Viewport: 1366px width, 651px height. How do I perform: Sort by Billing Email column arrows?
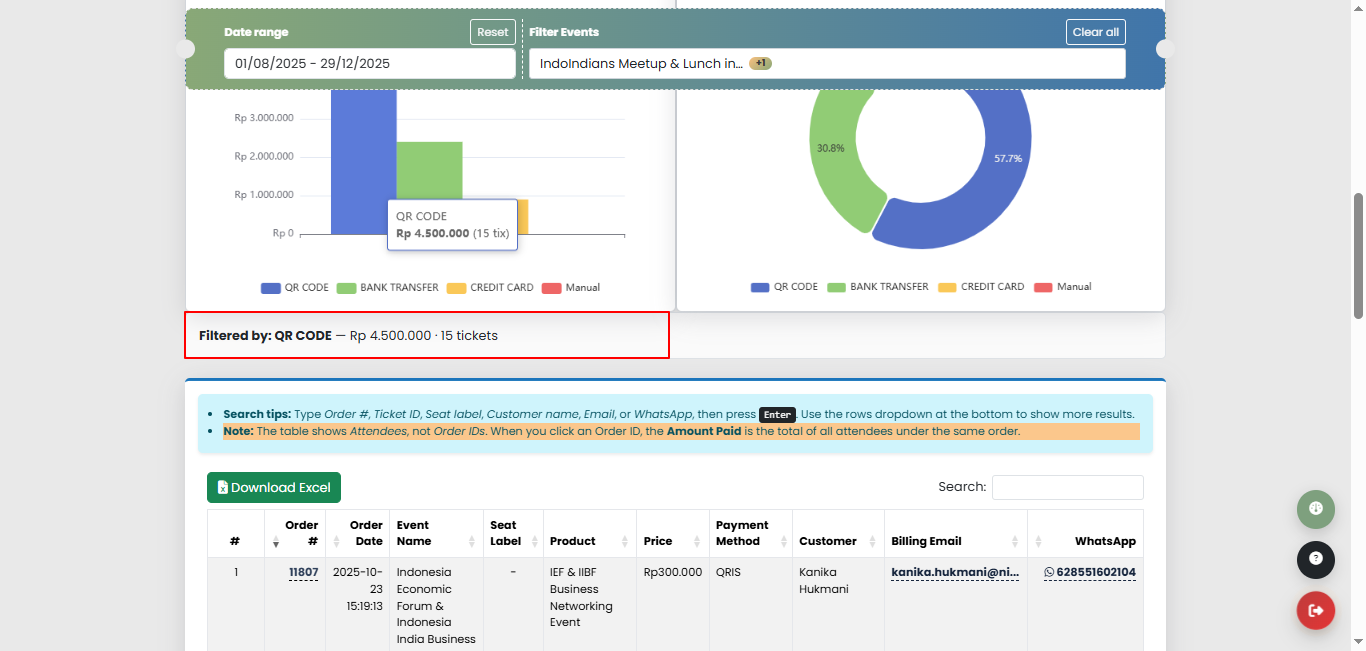pyautogui.click(x=1014, y=541)
